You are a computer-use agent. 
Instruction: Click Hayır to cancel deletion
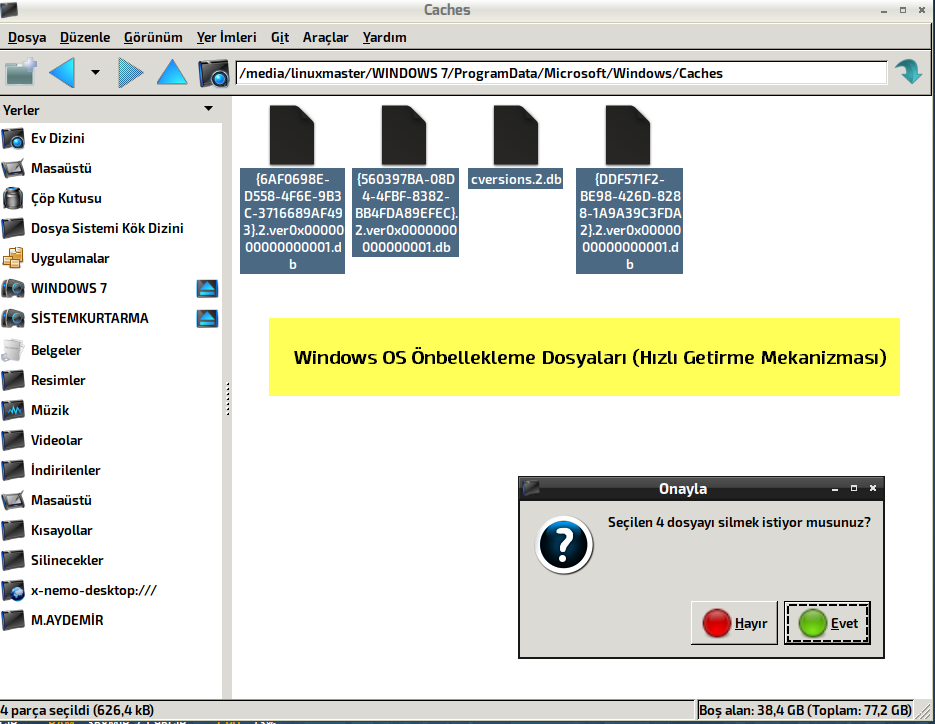coord(734,623)
